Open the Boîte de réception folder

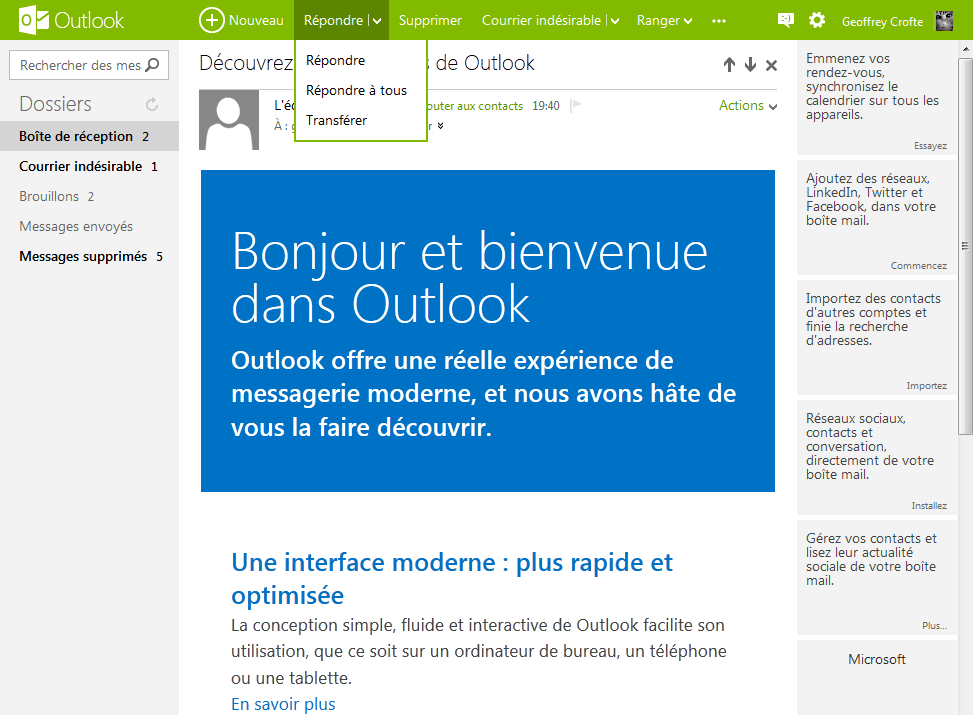pyautogui.click(x=89, y=137)
